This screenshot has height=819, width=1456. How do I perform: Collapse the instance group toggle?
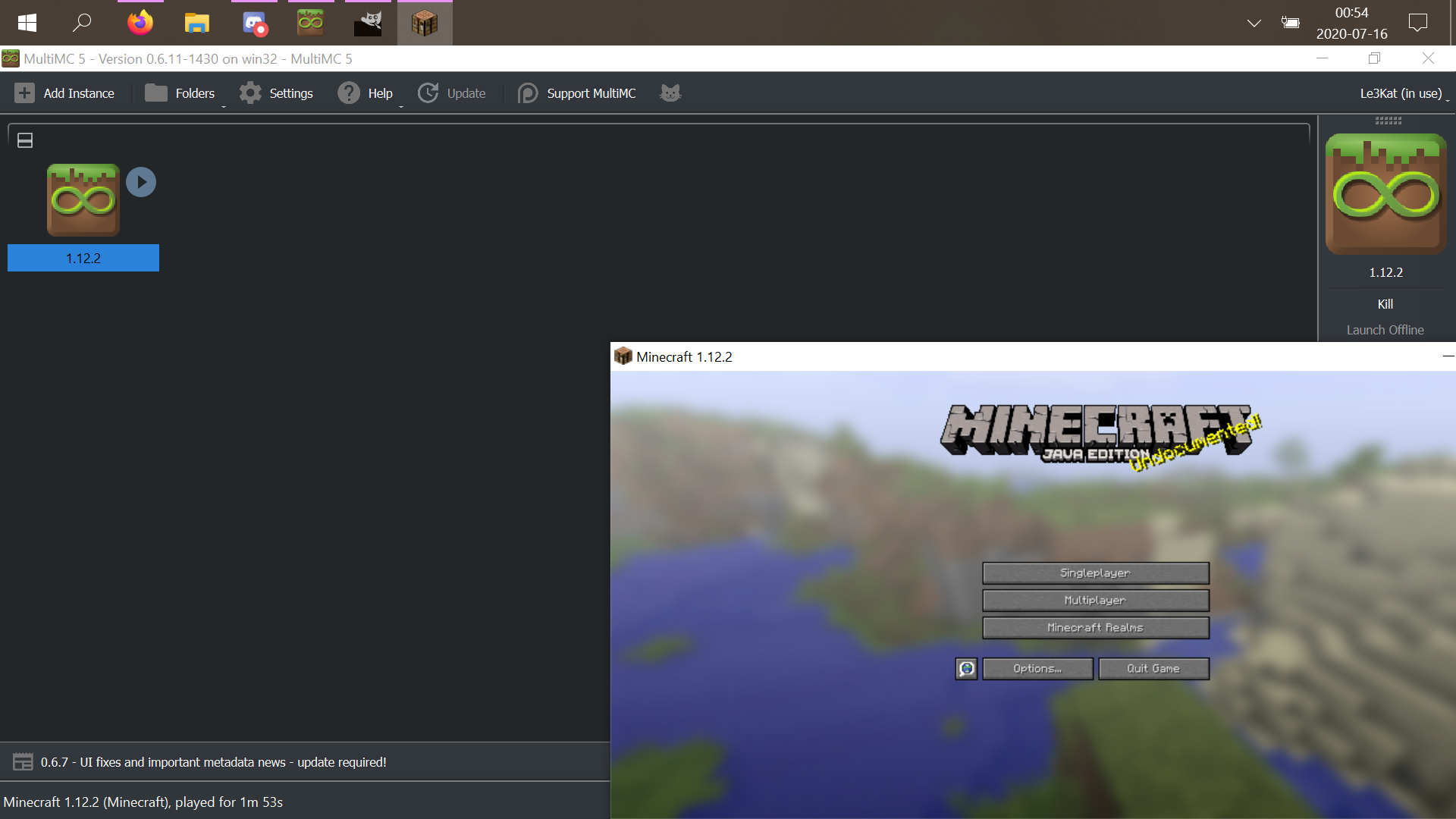pyautogui.click(x=25, y=140)
